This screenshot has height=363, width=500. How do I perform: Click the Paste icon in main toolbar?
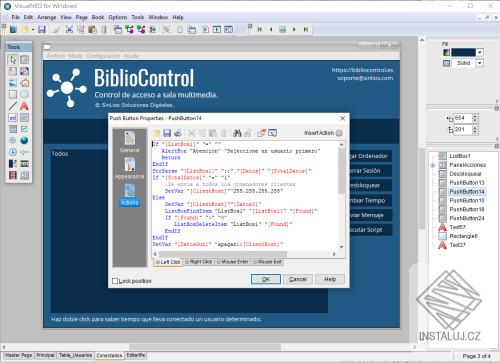[92, 30]
